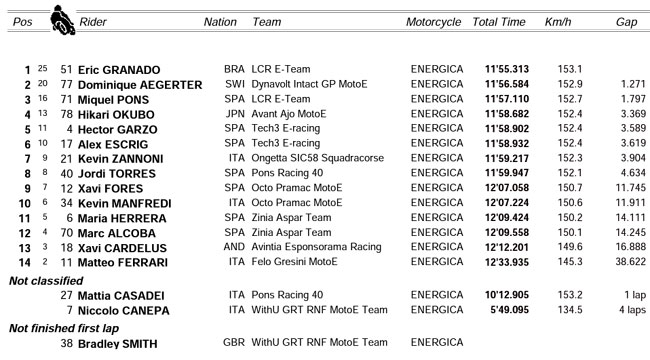Click the motorcycle rider icon in the header

tap(63, 20)
